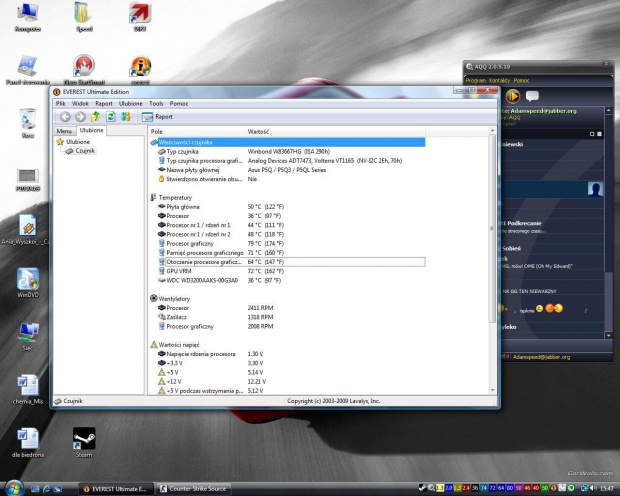Open Pomoc menu in AQQ window

[x=521, y=81]
